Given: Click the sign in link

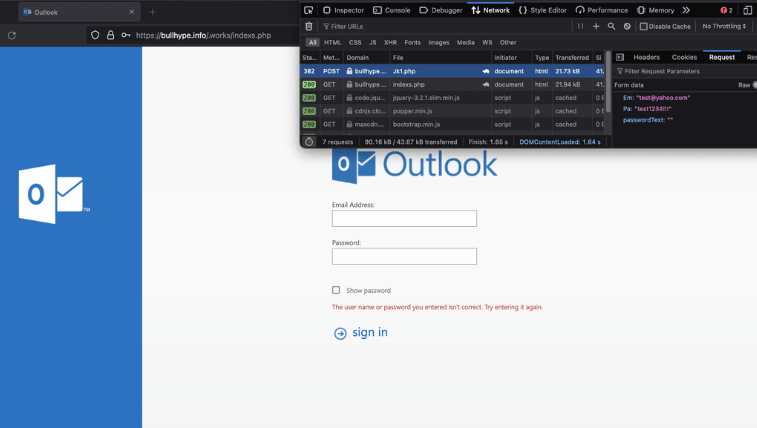Looking at the screenshot, I should click(x=370, y=332).
